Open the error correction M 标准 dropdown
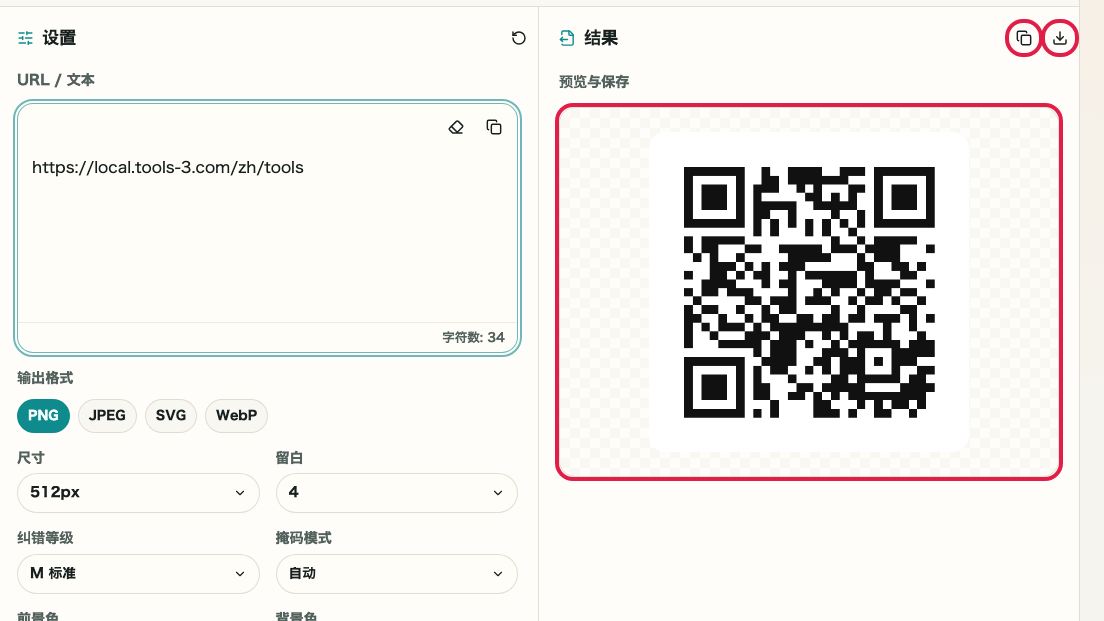The image size is (1104, 621). (138, 574)
